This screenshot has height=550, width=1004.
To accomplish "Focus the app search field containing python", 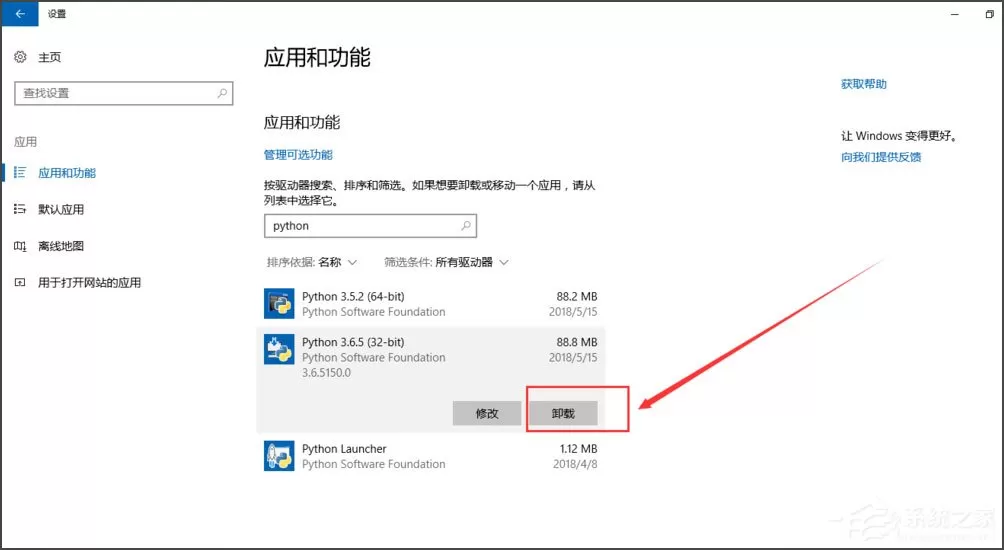I will point(370,225).
